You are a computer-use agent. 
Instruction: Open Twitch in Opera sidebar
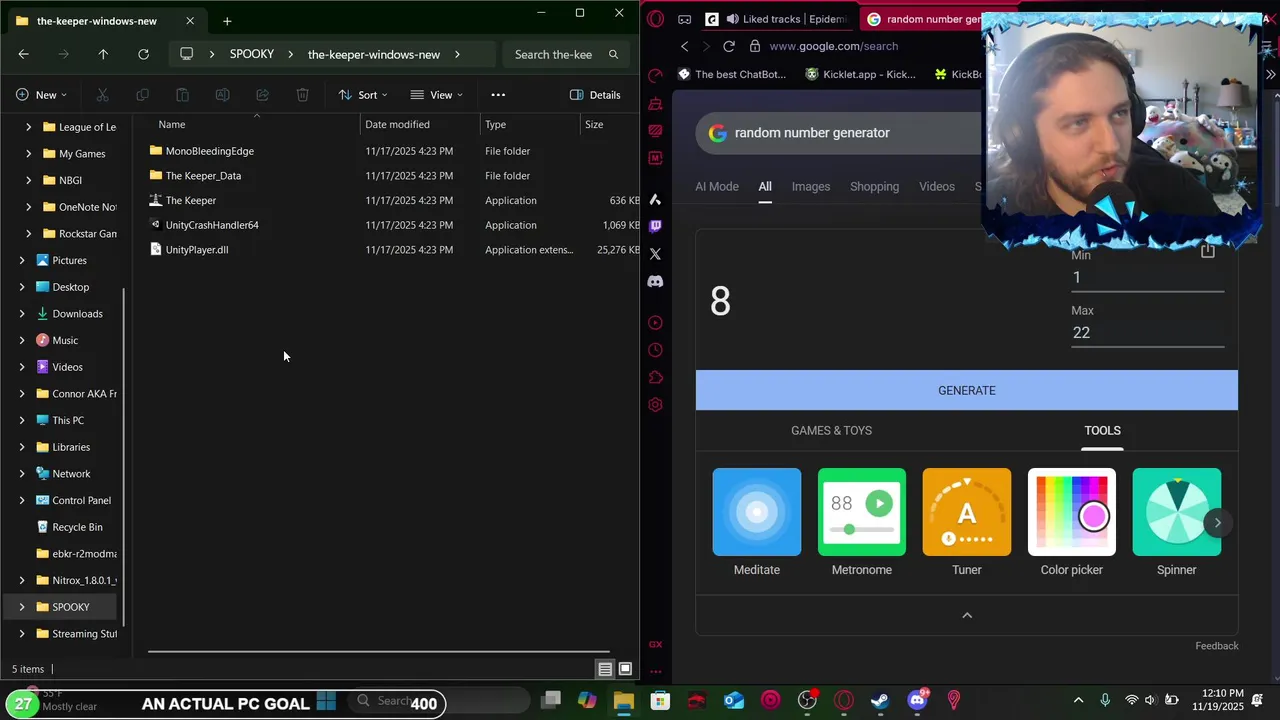(x=655, y=226)
